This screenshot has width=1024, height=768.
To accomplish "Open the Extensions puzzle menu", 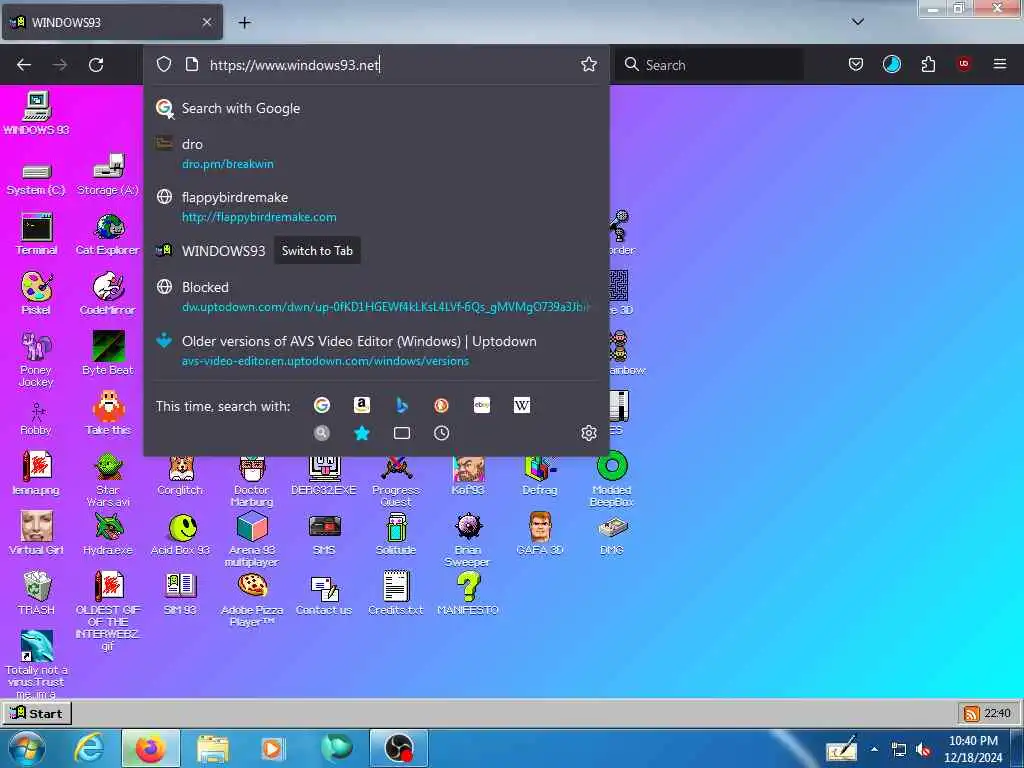I will tap(928, 64).
